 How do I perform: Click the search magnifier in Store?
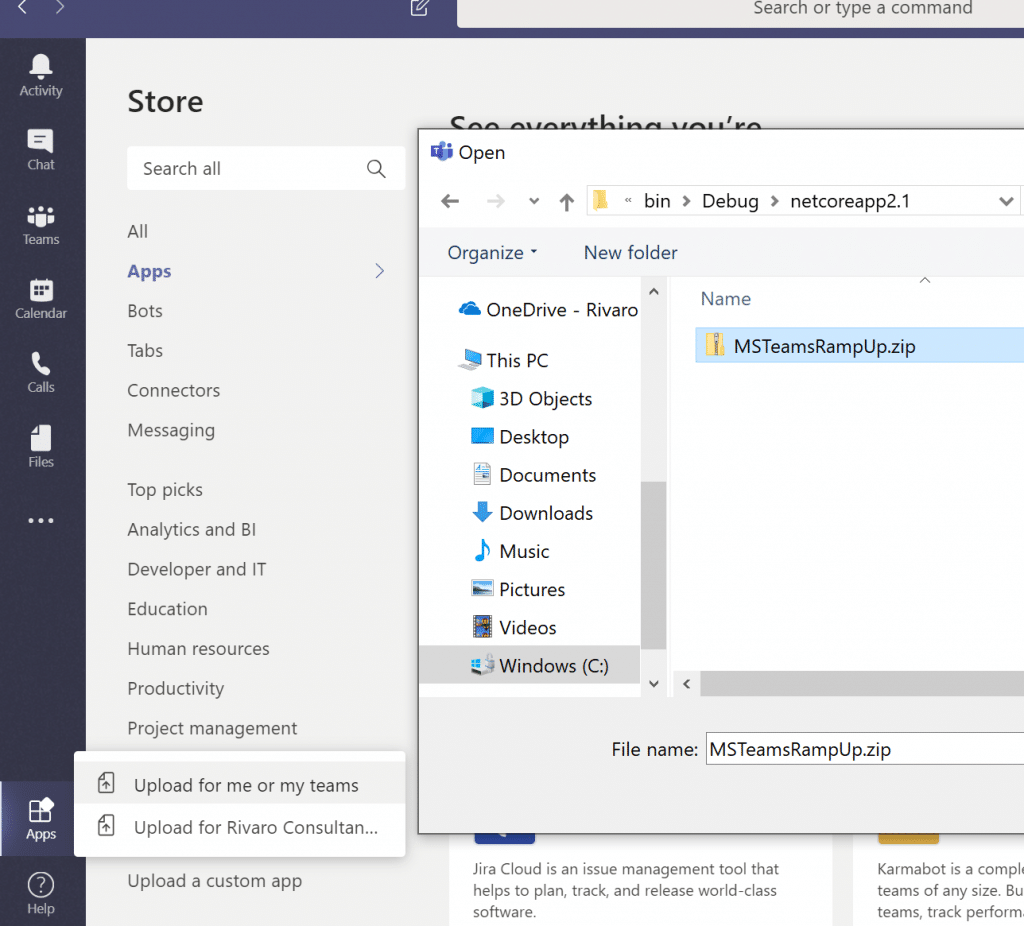[x=376, y=168]
